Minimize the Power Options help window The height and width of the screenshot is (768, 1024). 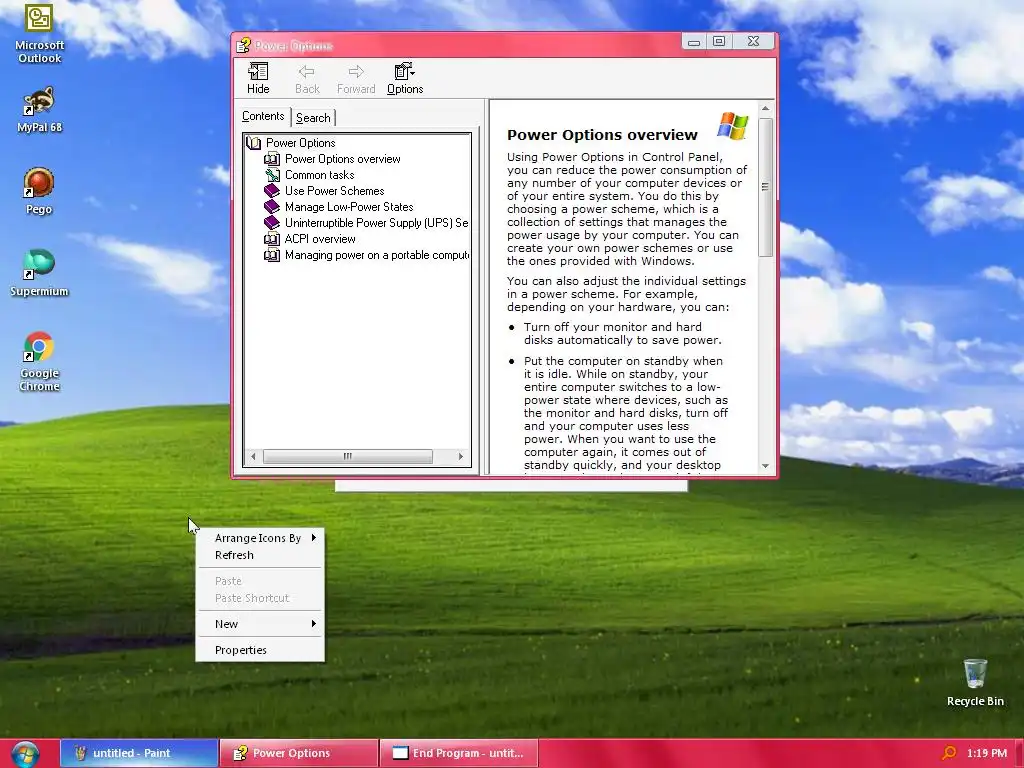pos(694,42)
